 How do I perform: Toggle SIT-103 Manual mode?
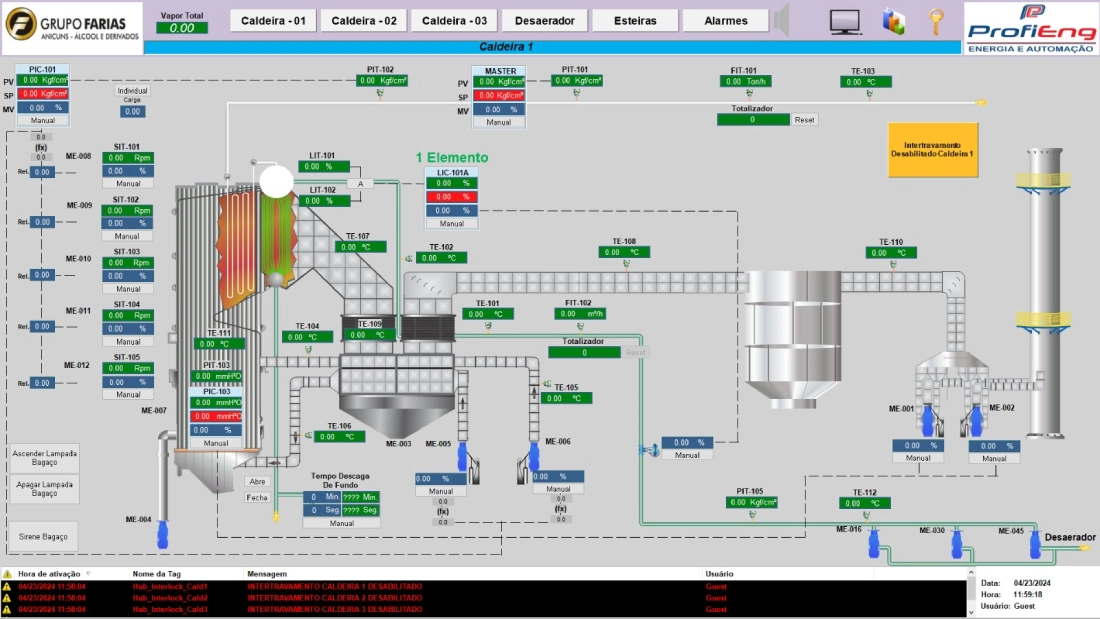click(128, 288)
